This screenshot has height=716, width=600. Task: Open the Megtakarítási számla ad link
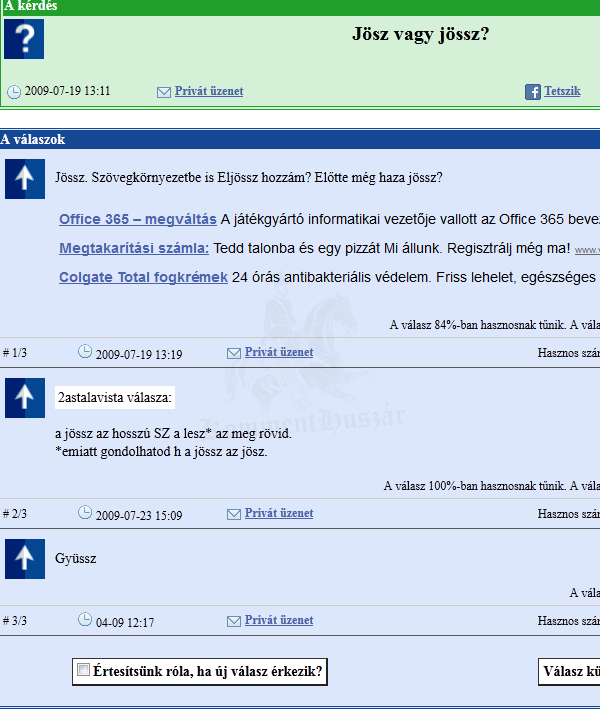[134, 248]
